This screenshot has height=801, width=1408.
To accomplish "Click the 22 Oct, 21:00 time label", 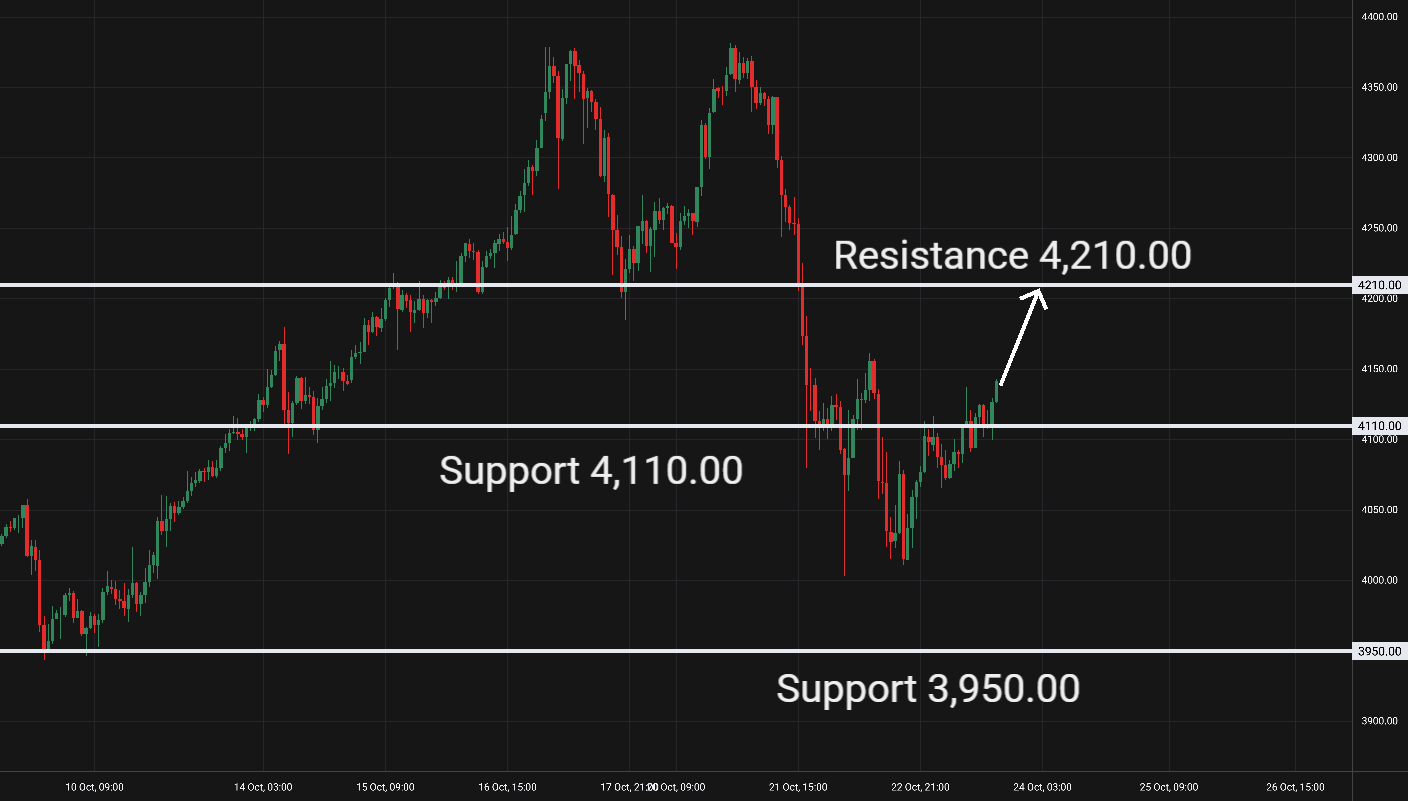I will [x=920, y=787].
